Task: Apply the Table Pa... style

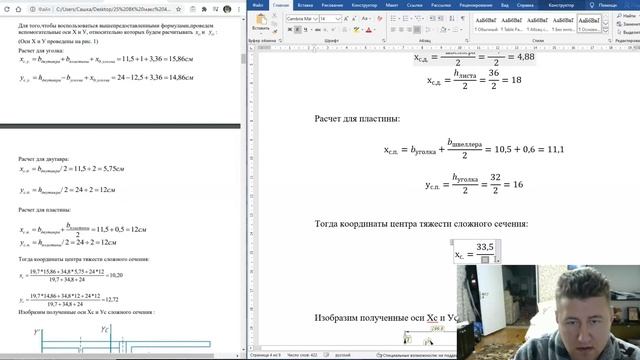Action: [512, 24]
